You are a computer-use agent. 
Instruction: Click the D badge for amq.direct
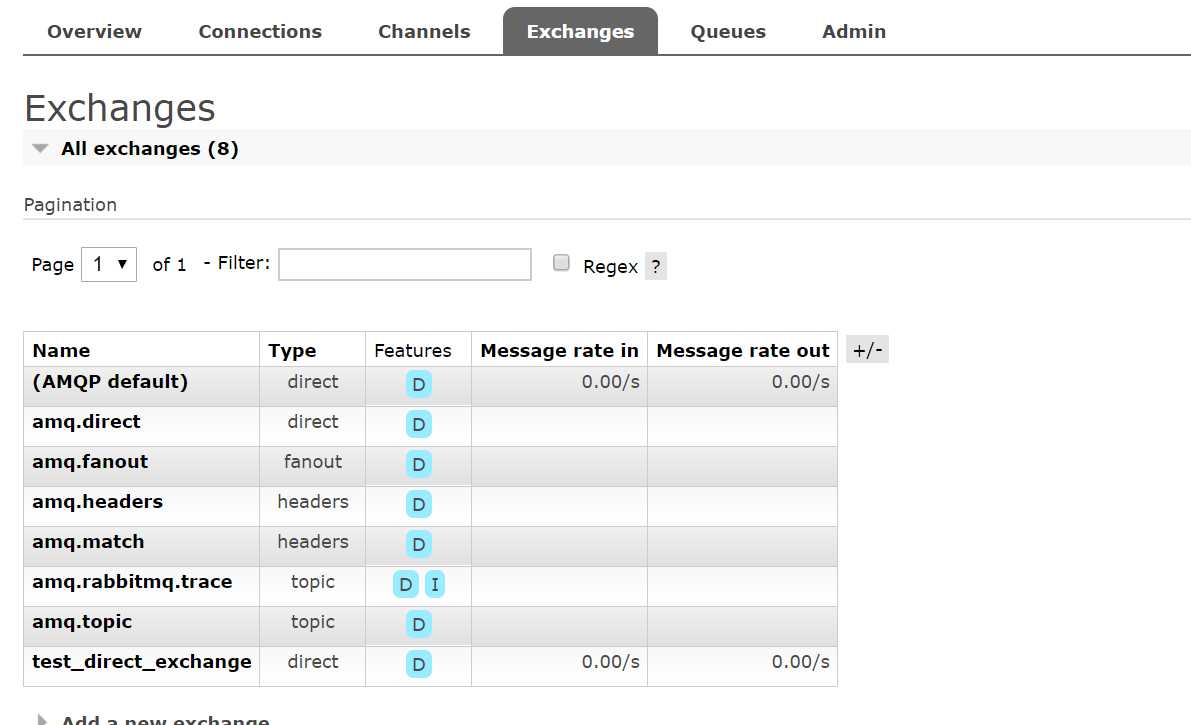tap(419, 424)
